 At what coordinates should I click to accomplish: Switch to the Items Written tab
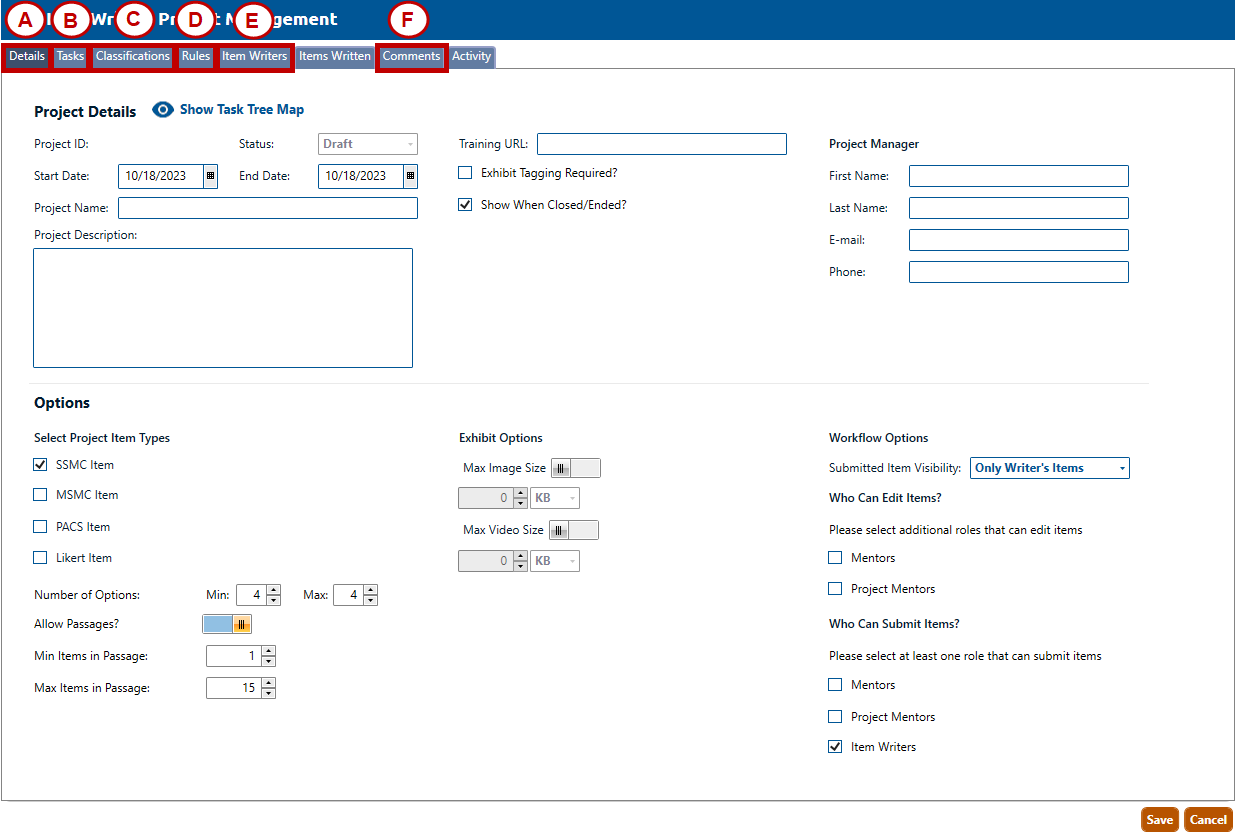click(335, 57)
